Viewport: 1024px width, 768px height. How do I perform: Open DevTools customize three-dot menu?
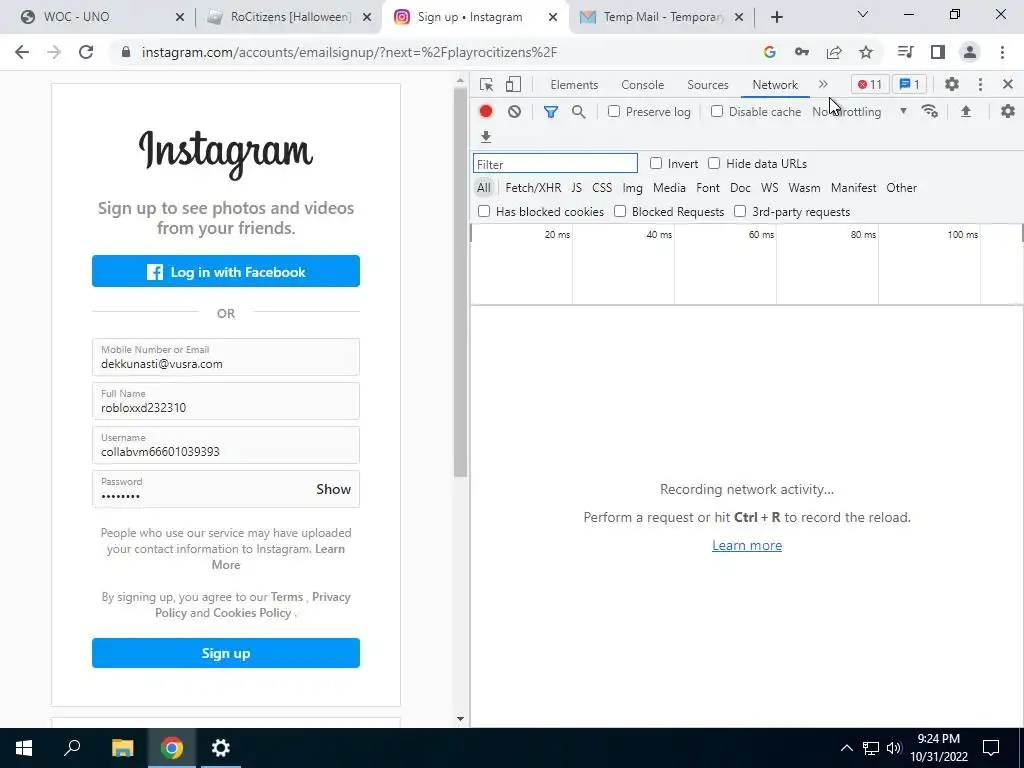980,84
